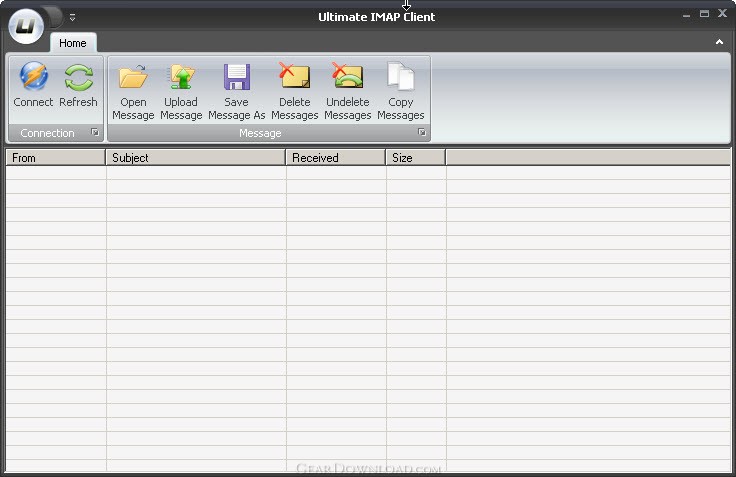Open the quick access toolbar dropdown arrow
Viewport: 736px width, 477px height.
click(72, 17)
